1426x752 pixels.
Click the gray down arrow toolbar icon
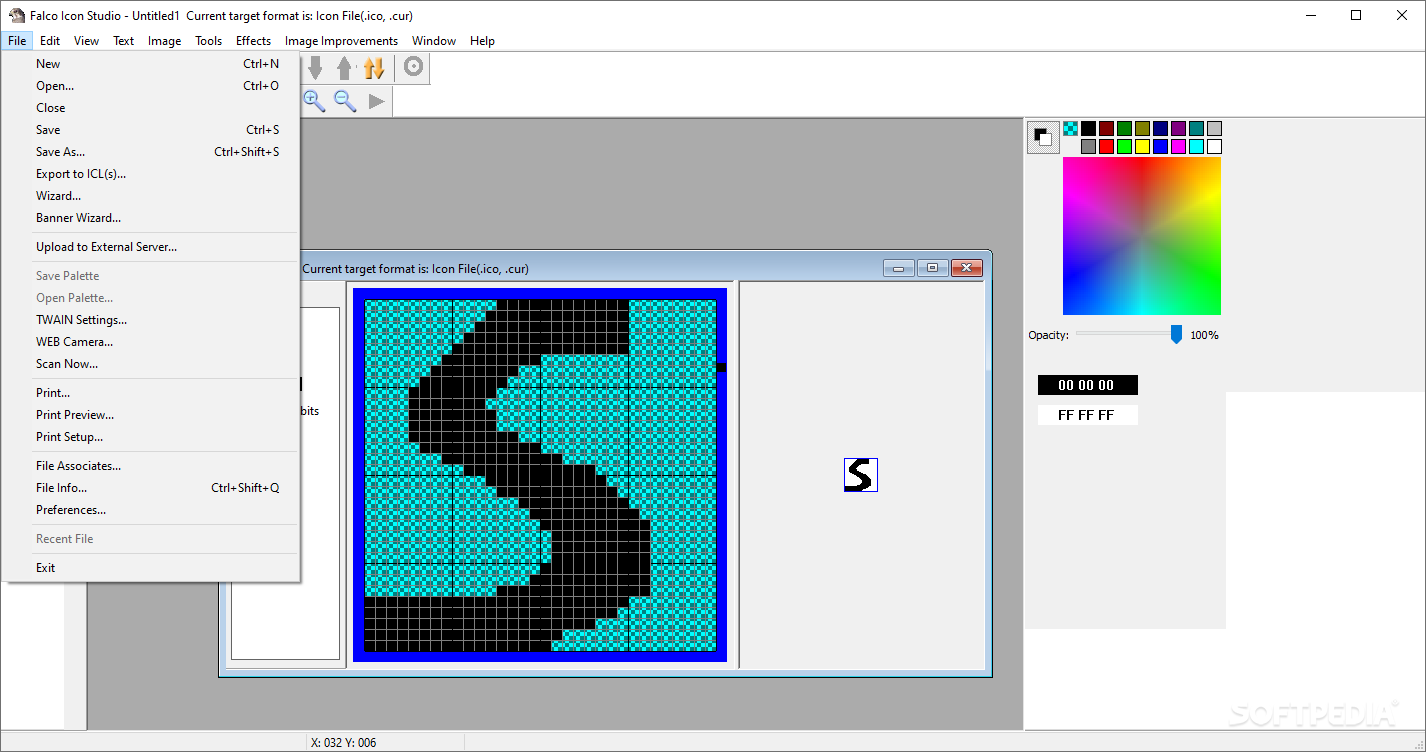coord(315,68)
